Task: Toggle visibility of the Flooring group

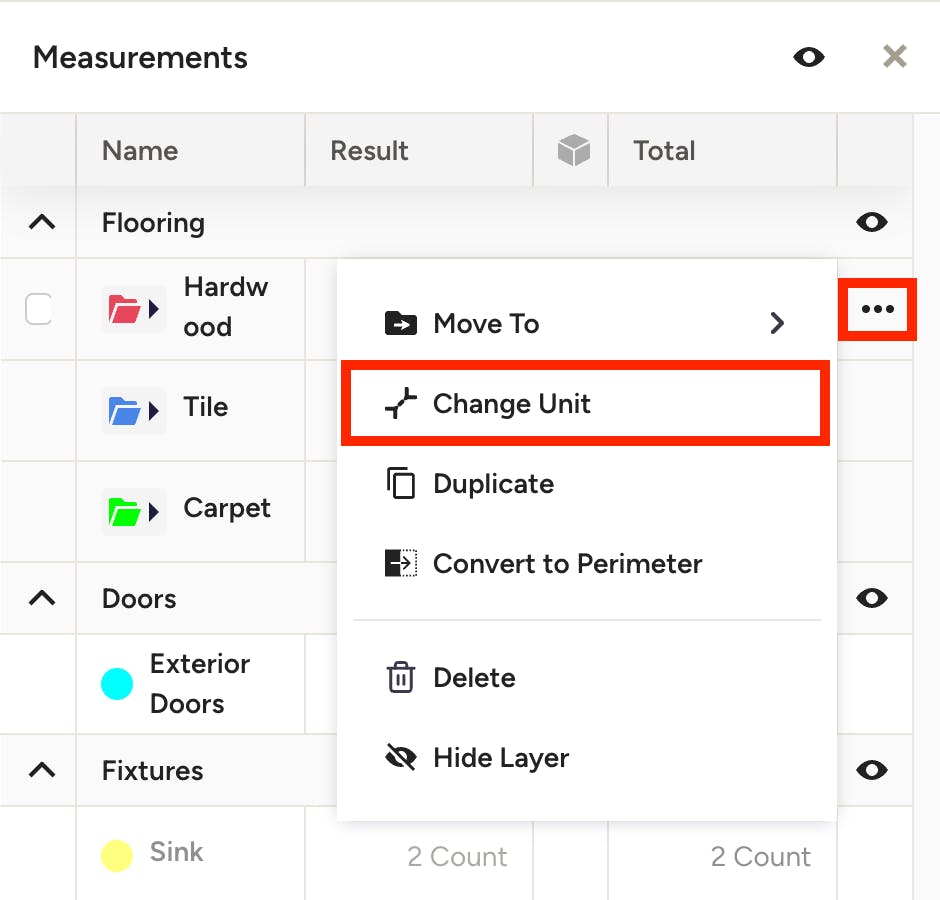Action: coord(871,222)
